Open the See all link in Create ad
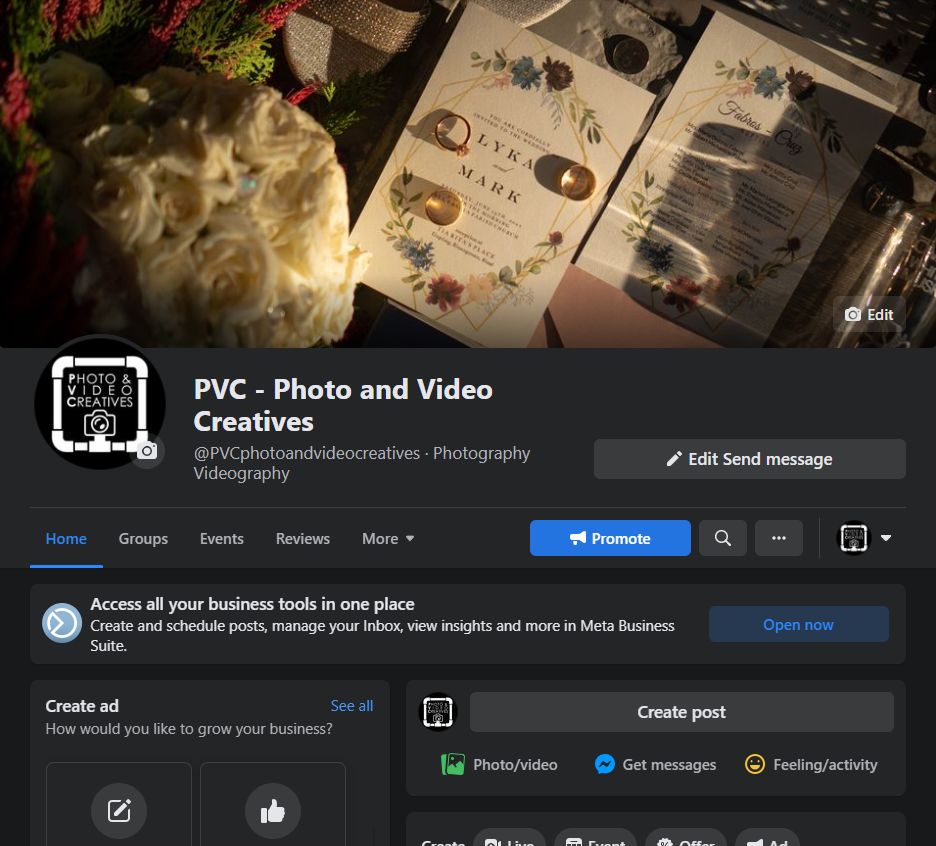Viewport: 936px width, 846px height. (x=352, y=706)
